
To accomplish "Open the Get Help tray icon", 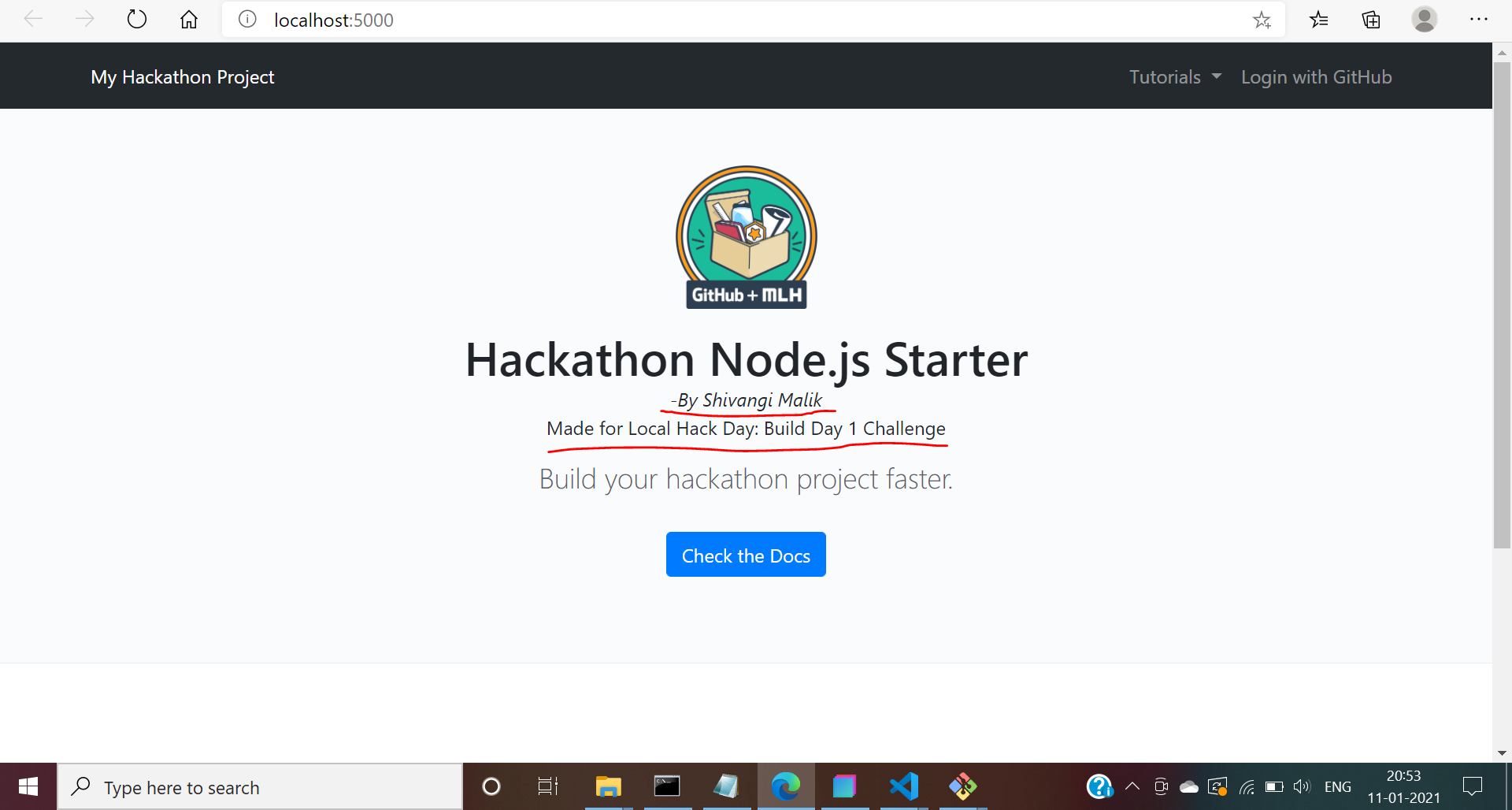I will tap(1099, 786).
